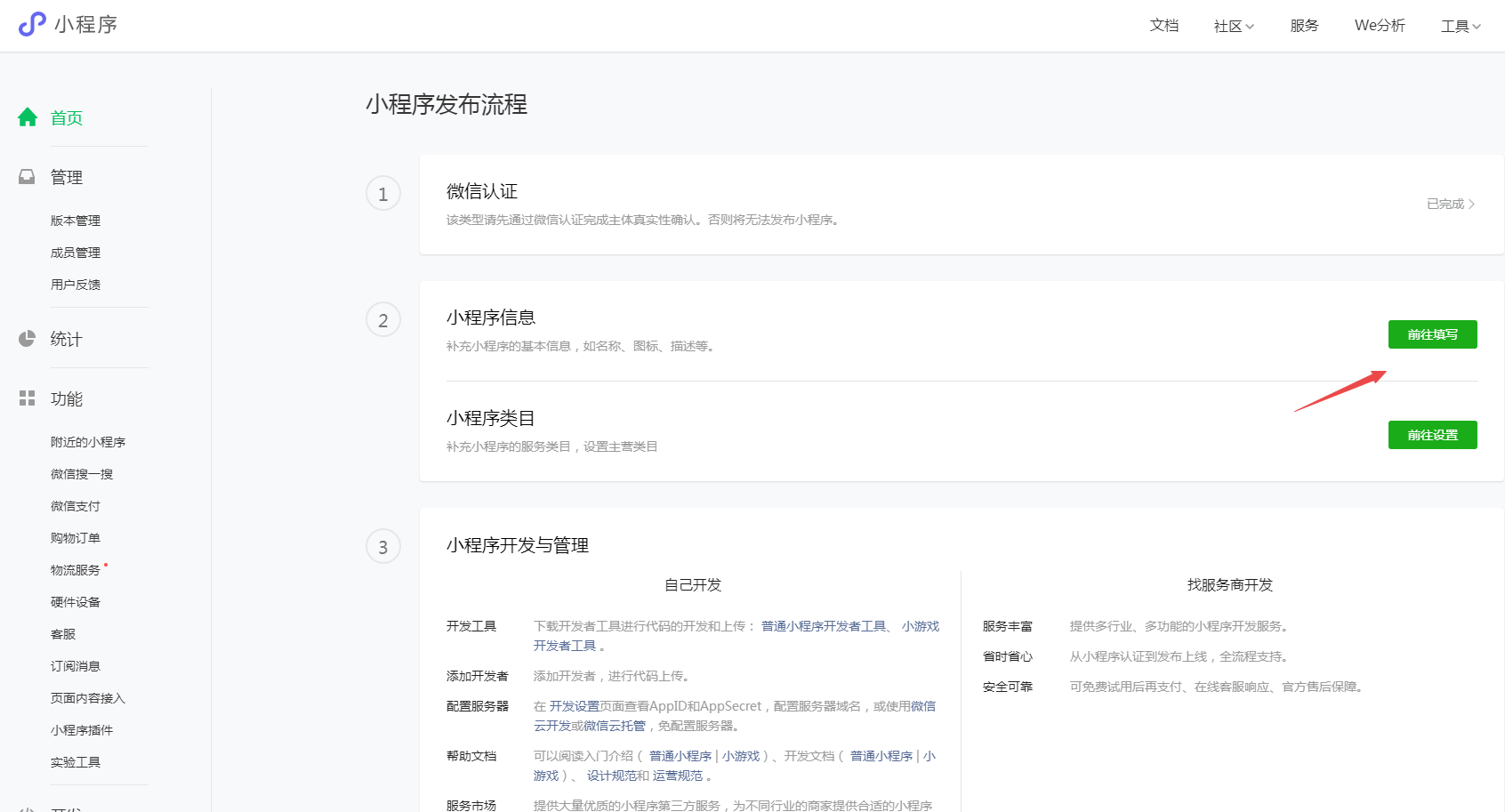This screenshot has height=812, width=1505.
Task: Open the 微信云开发 link
Action: pos(923,706)
